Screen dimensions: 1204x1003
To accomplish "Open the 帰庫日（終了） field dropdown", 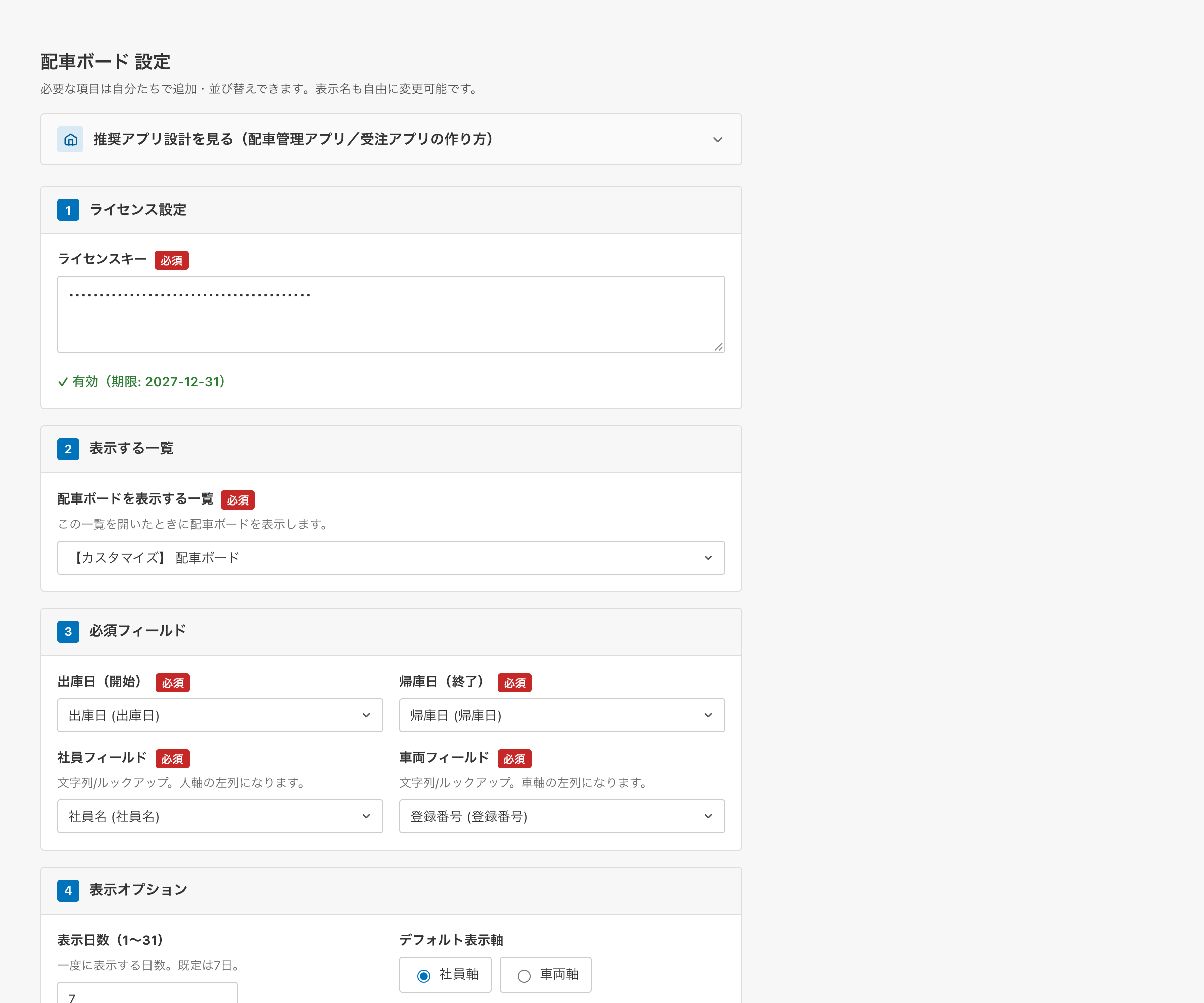I will point(562,715).
